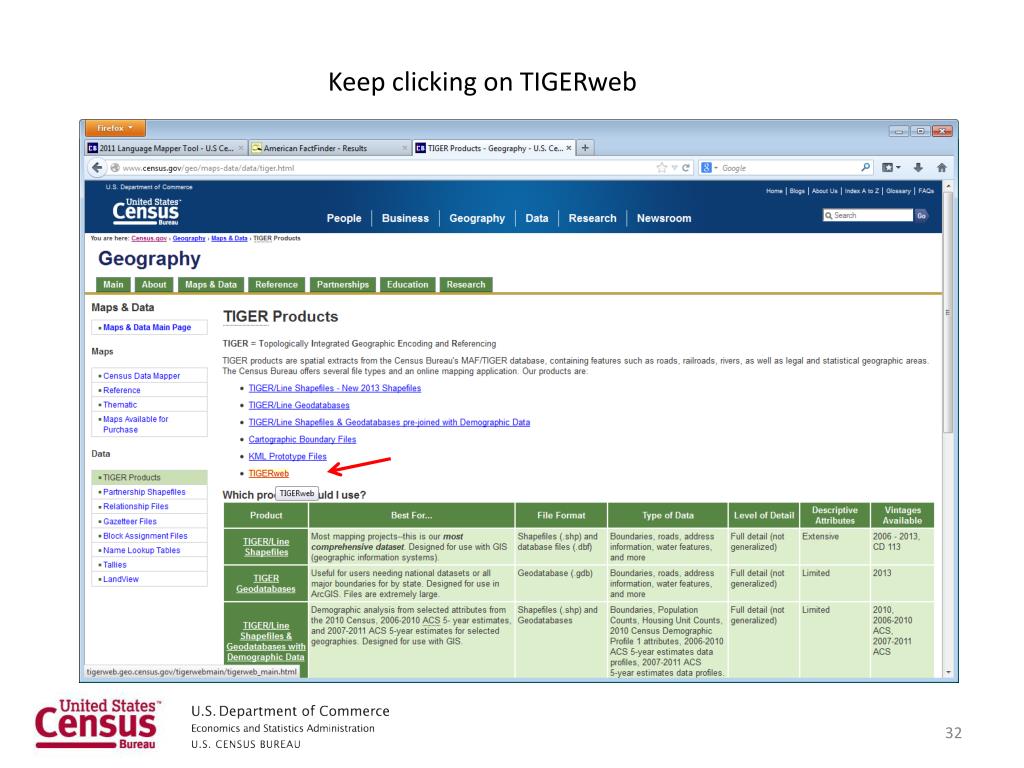Select the About geography tab

[154, 285]
